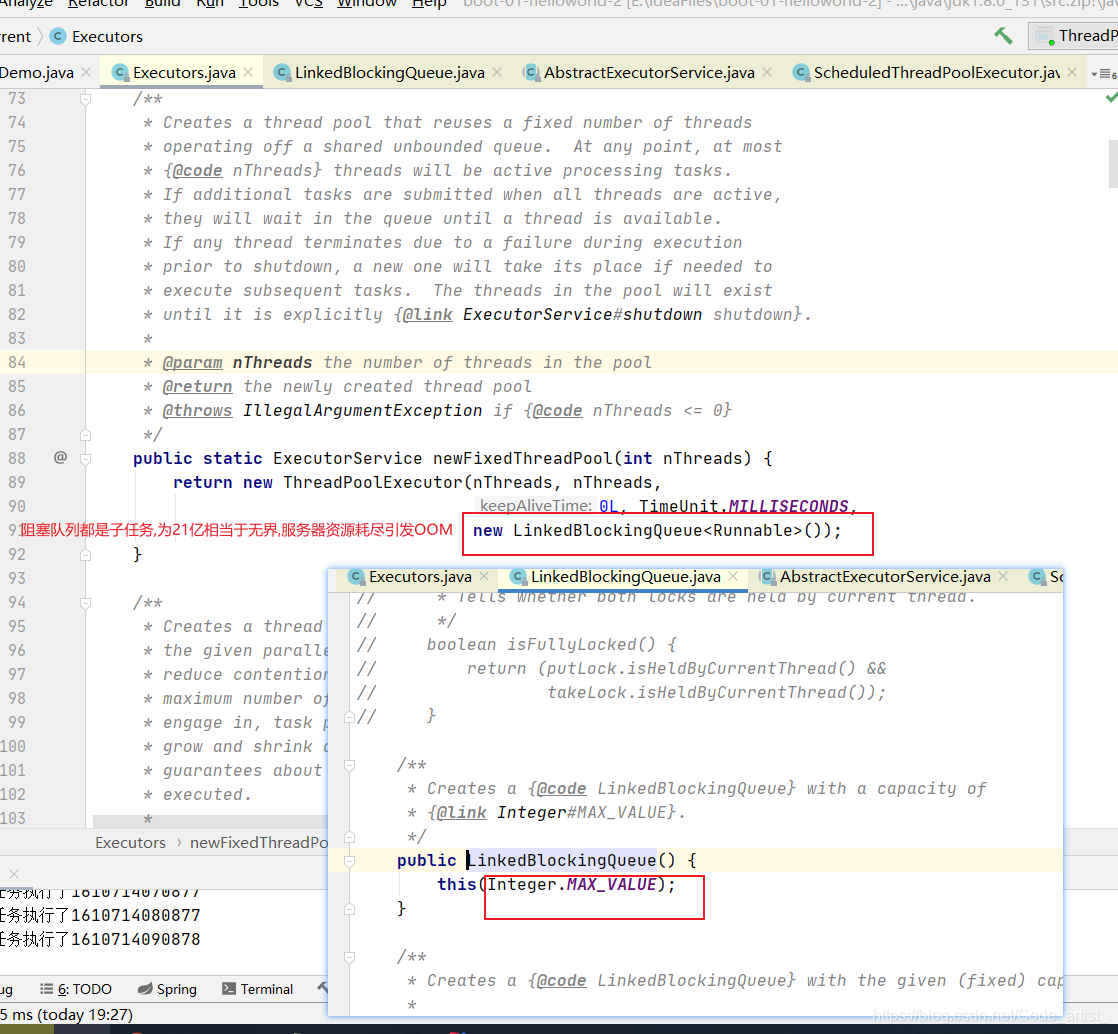The height and width of the screenshot is (1034, 1118).
Task: Click fold marker beside commented closing brace in overlay
Action: (x=349, y=717)
